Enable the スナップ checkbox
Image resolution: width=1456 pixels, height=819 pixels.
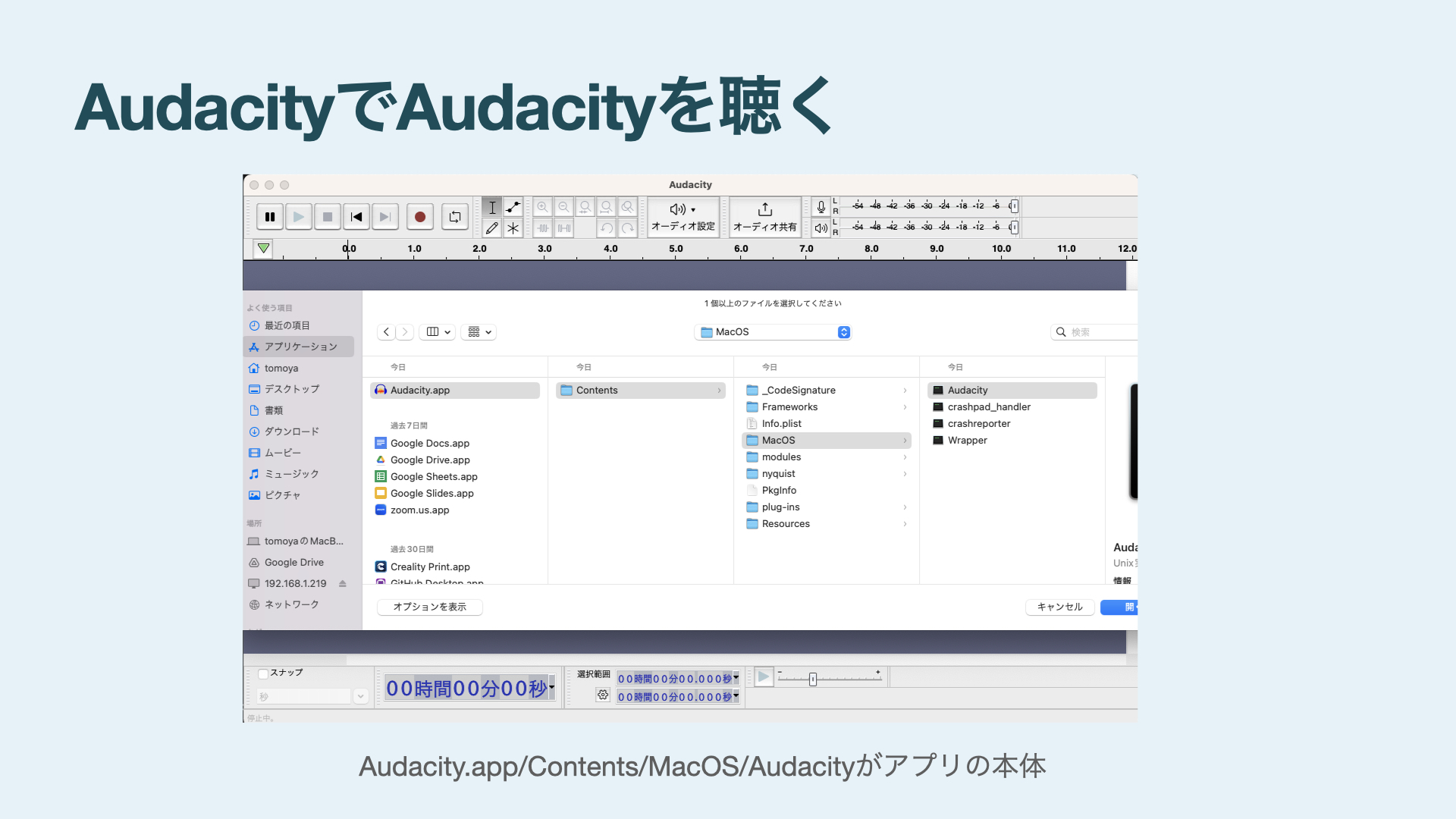(x=263, y=673)
